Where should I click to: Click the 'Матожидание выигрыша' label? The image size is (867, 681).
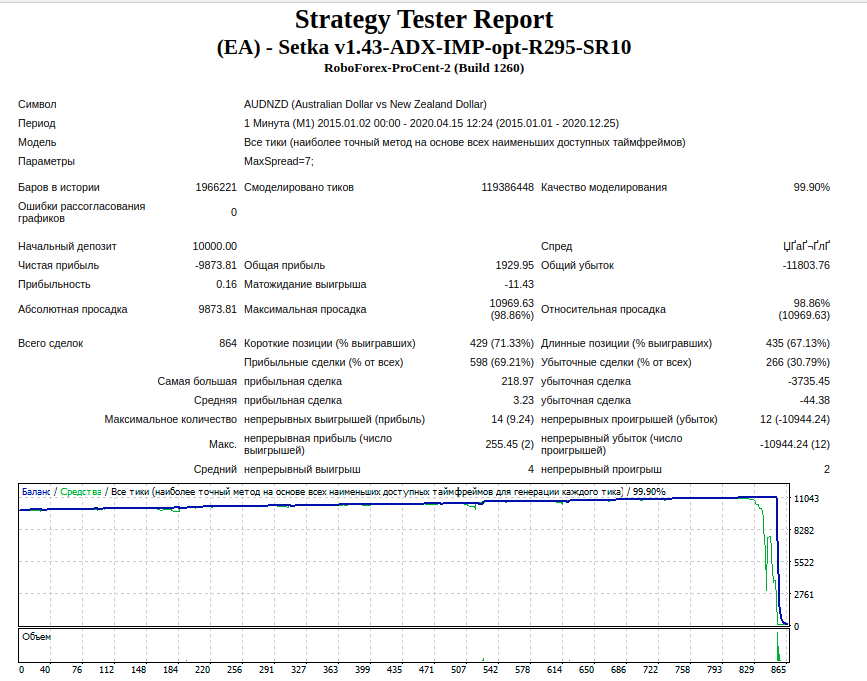click(305, 285)
